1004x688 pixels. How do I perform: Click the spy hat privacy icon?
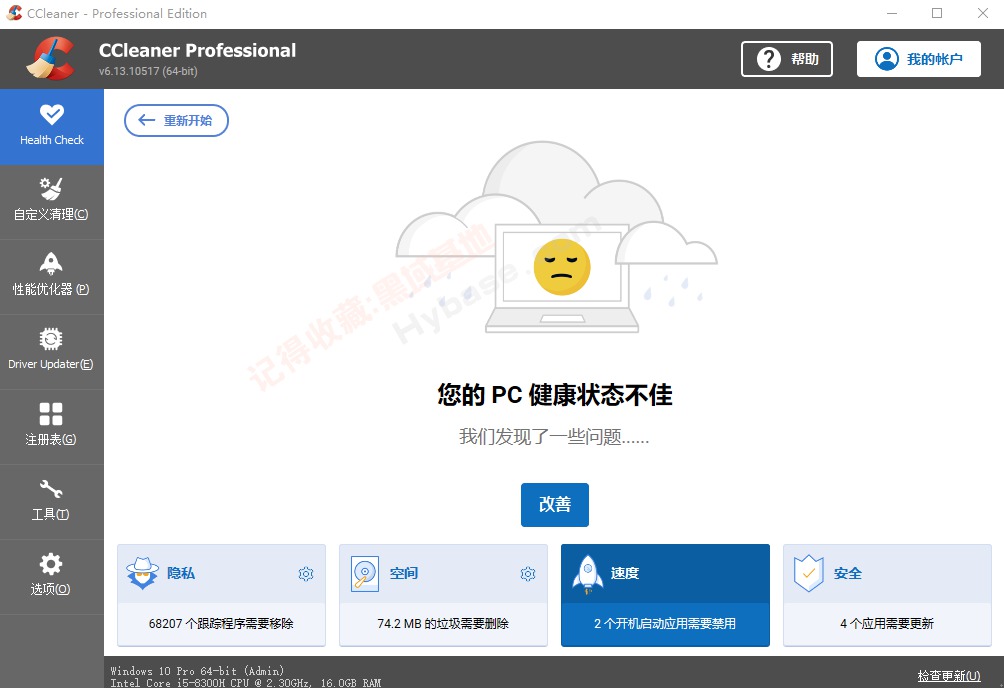[142, 573]
